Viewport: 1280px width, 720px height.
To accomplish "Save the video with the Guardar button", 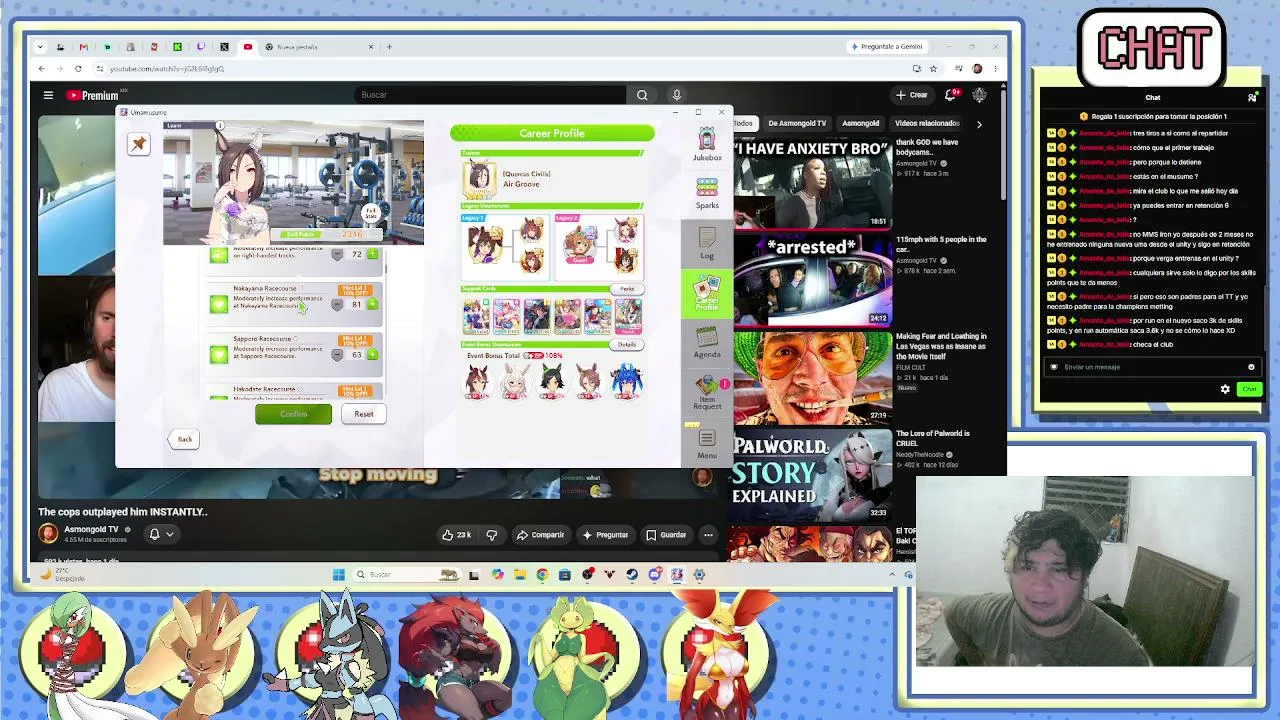I will pos(666,535).
